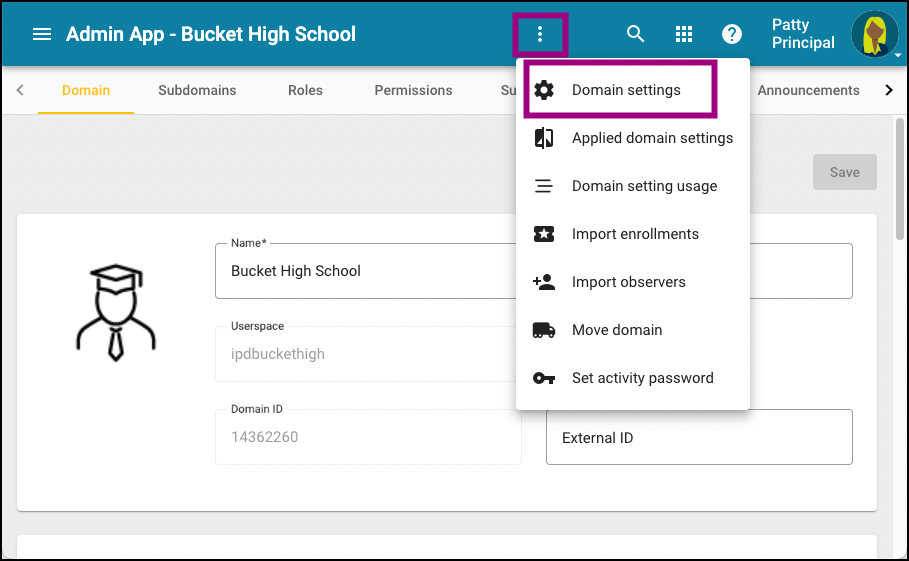909x561 pixels.
Task: Open Patty Principal's profile avatar menu
Action: (x=875, y=34)
